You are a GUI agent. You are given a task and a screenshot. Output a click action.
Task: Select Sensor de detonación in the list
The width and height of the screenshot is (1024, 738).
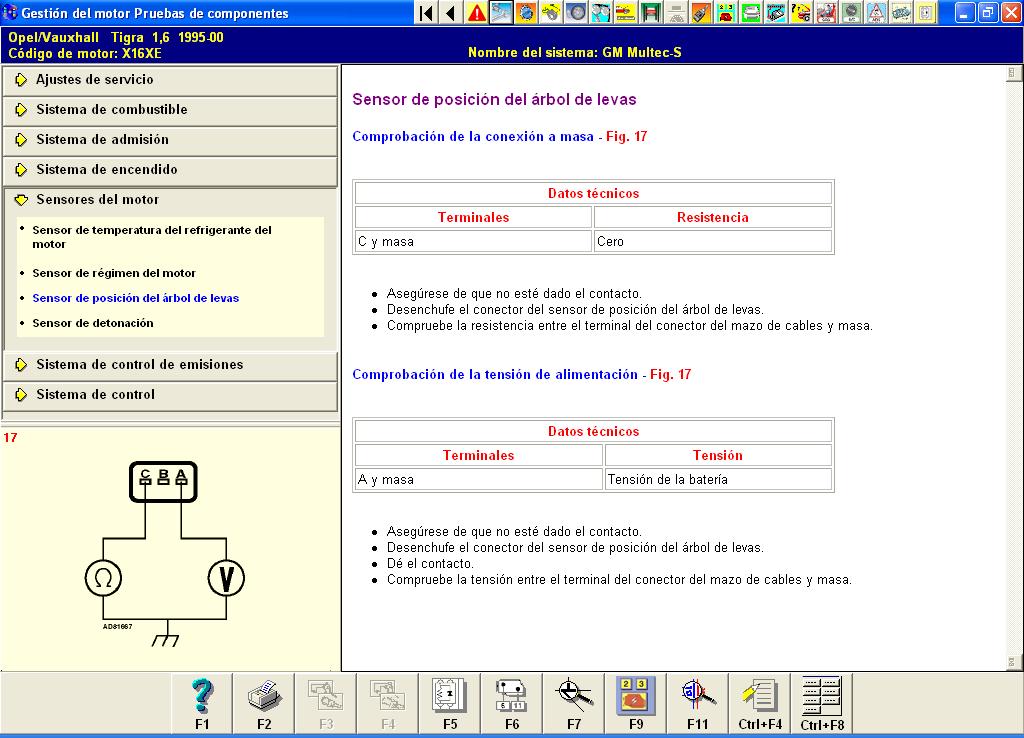coord(93,323)
